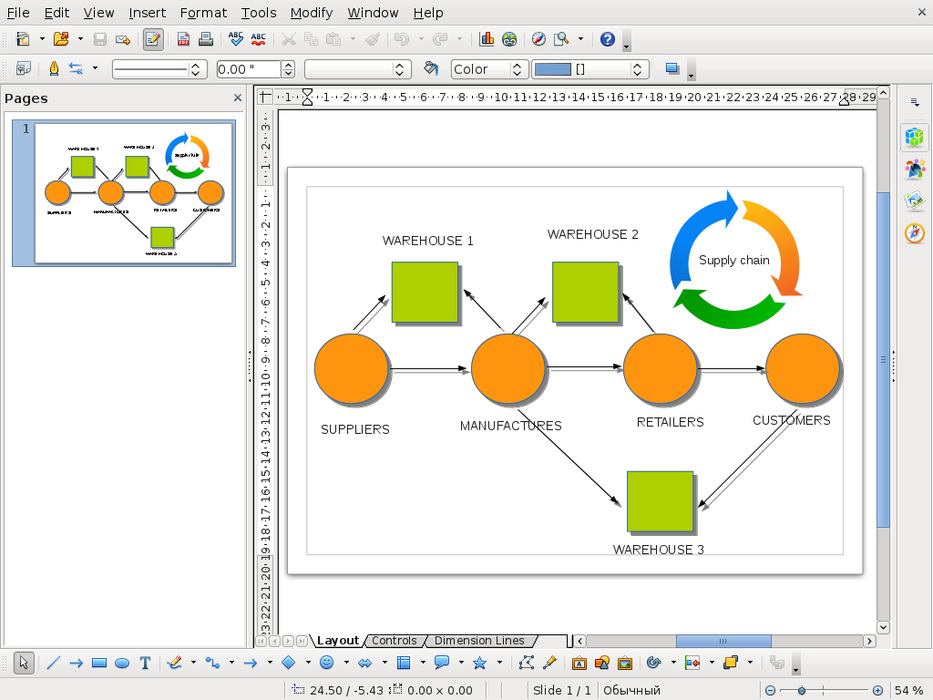This screenshot has height=700, width=933.
Task: Open the area fill type Color dropdown
Action: click(x=517, y=69)
